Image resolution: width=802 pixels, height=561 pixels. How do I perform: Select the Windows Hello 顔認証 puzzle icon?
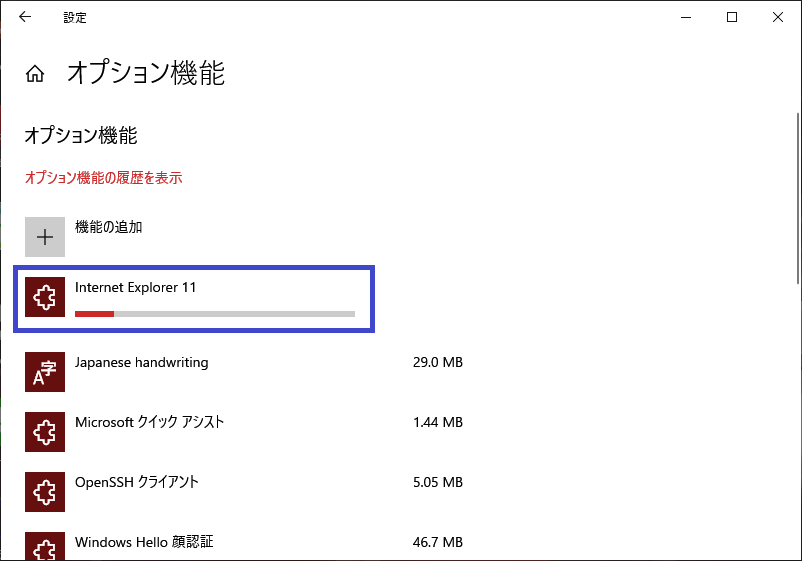pyautogui.click(x=45, y=546)
